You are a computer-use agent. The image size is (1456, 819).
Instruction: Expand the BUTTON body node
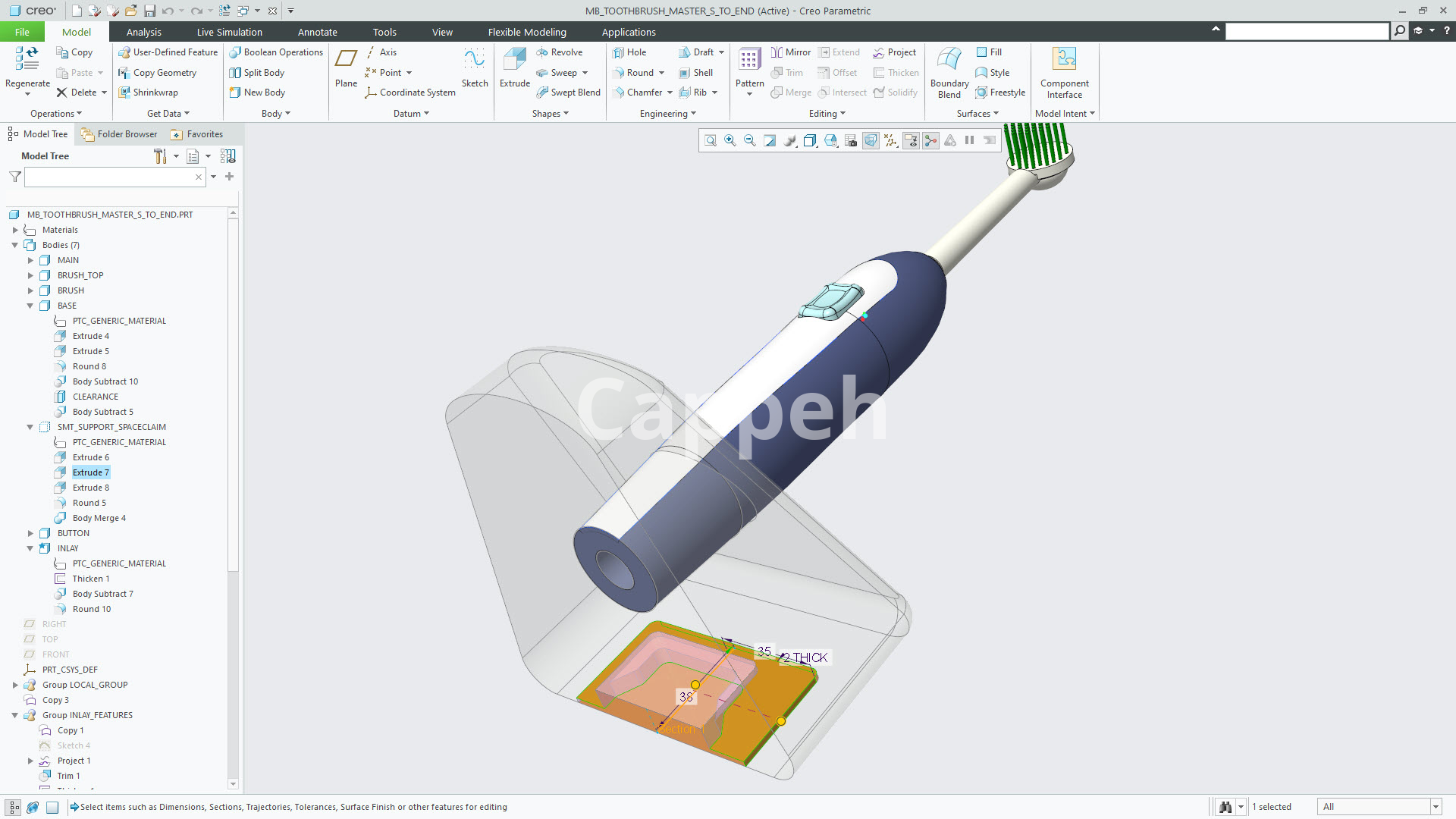pyautogui.click(x=30, y=533)
